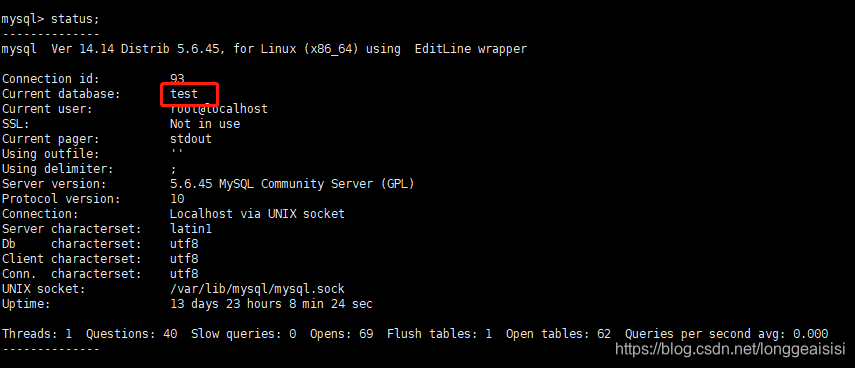Screen dimensions: 855x368
Task: Select the 'stdout' pager value
Action: [x=191, y=139]
